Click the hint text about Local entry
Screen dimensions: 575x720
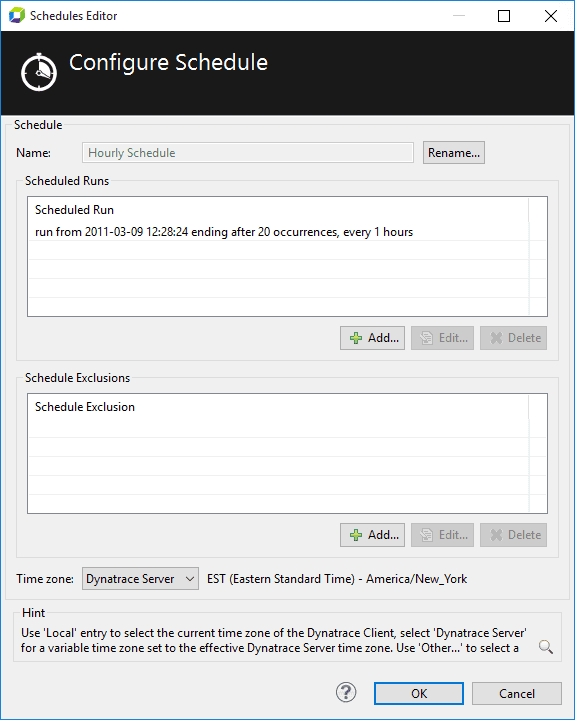pos(274,641)
